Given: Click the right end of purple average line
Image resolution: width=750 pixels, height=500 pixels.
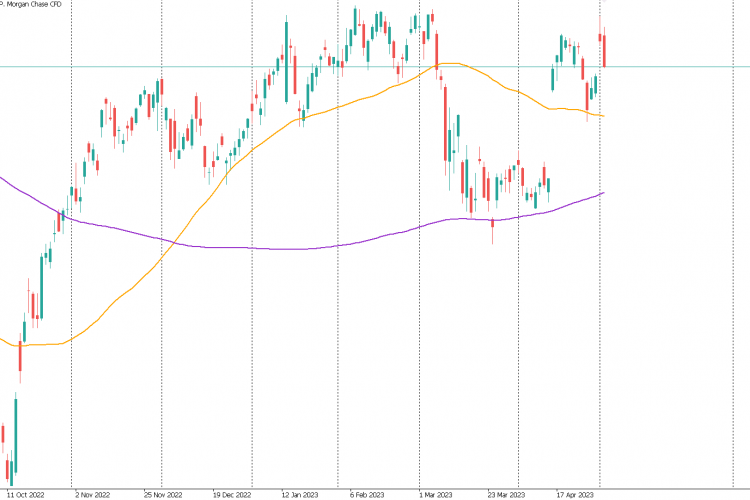Looking at the screenshot, I should point(603,193).
